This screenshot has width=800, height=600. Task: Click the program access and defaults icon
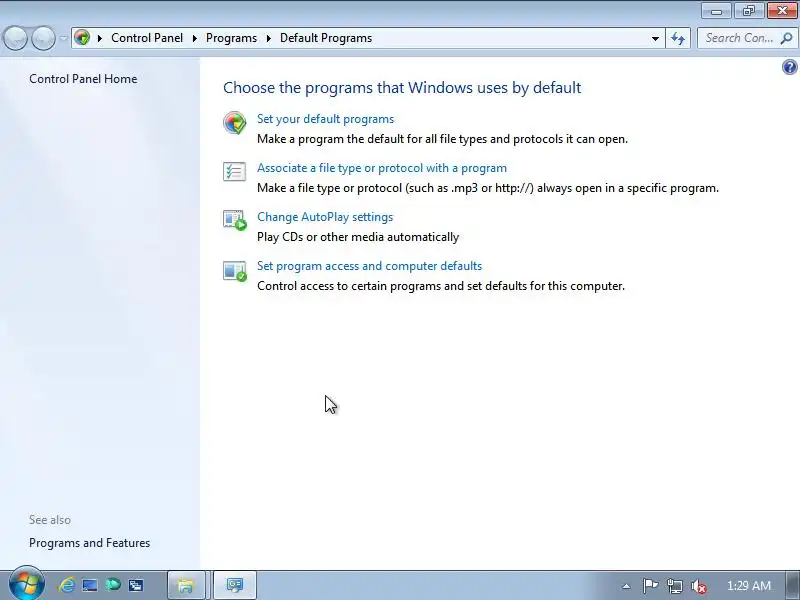coord(235,270)
